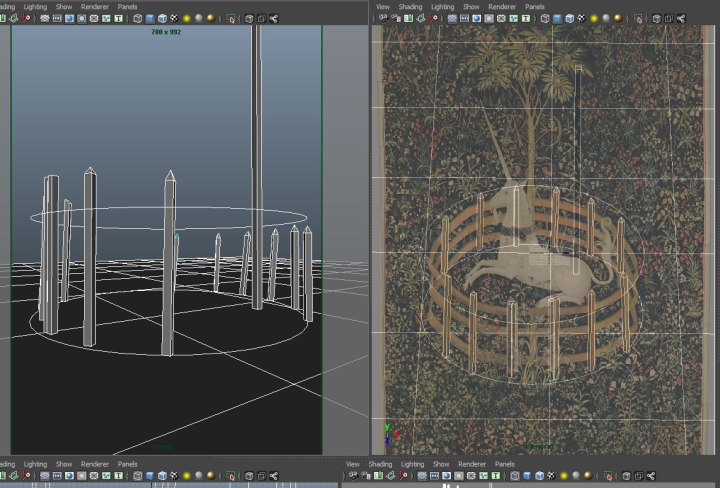Open the Panels menu in the top-right panel

[x=534, y=6]
